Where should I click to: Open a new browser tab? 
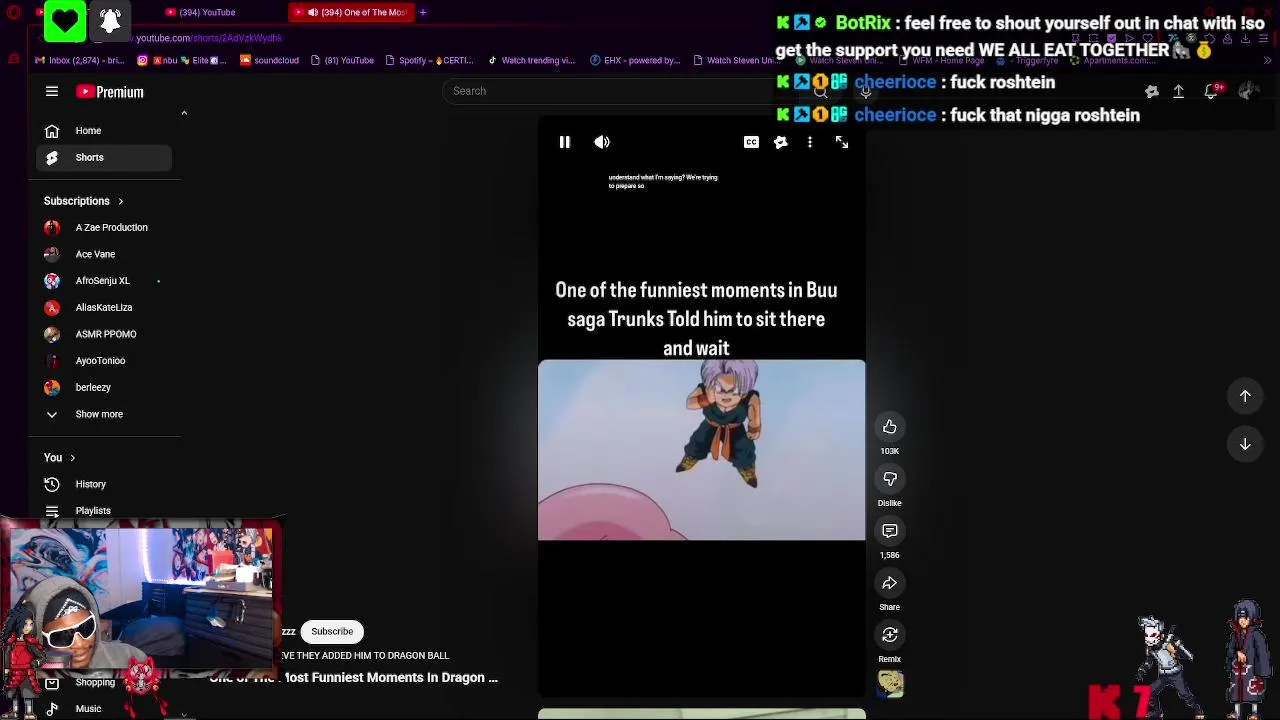pyautogui.click(x=423, y=13)
